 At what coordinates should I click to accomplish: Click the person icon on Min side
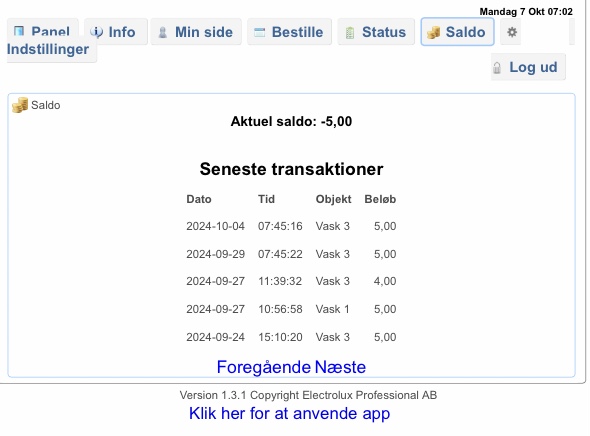(x=163, y=32)
